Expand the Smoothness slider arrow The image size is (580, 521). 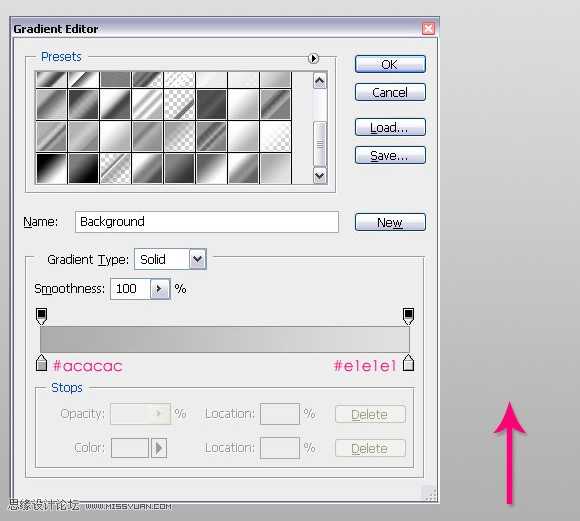point(160,289)
